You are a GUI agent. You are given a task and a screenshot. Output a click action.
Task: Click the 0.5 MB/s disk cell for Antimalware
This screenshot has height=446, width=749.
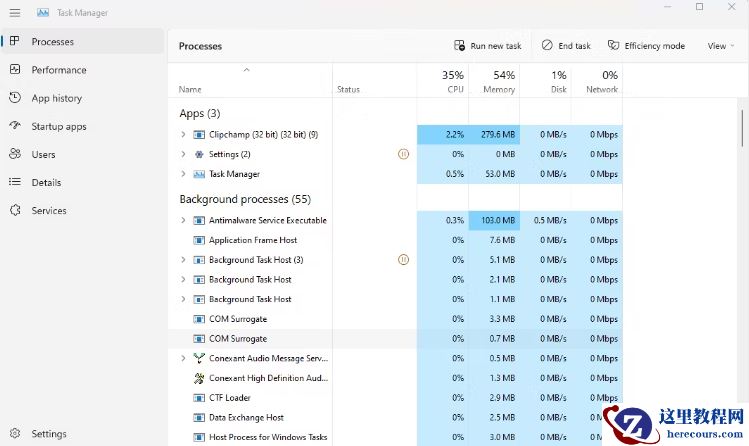546,220
